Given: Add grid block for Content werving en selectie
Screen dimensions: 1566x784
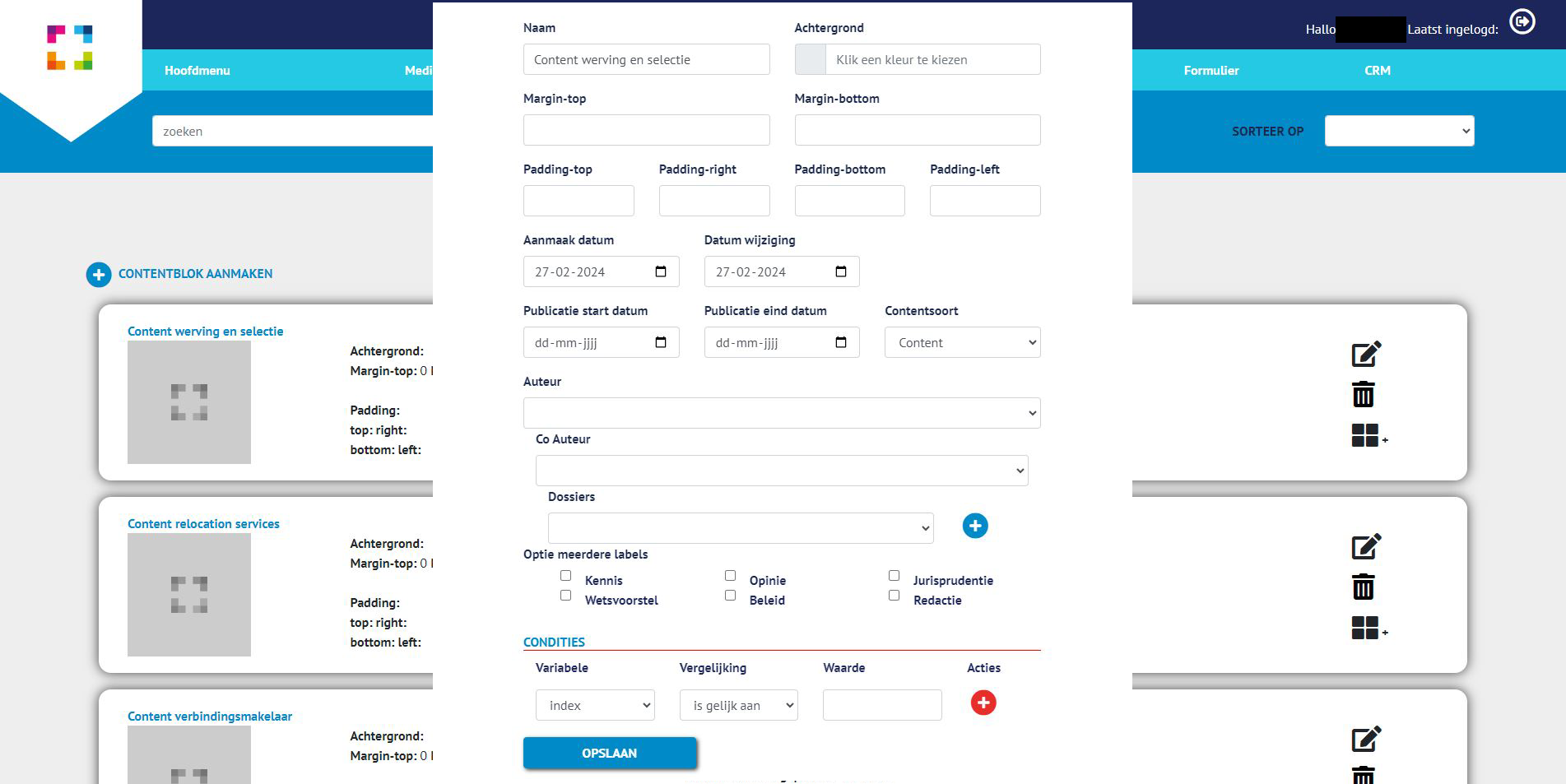Looking at the screenshot, I should (1369, 435).
